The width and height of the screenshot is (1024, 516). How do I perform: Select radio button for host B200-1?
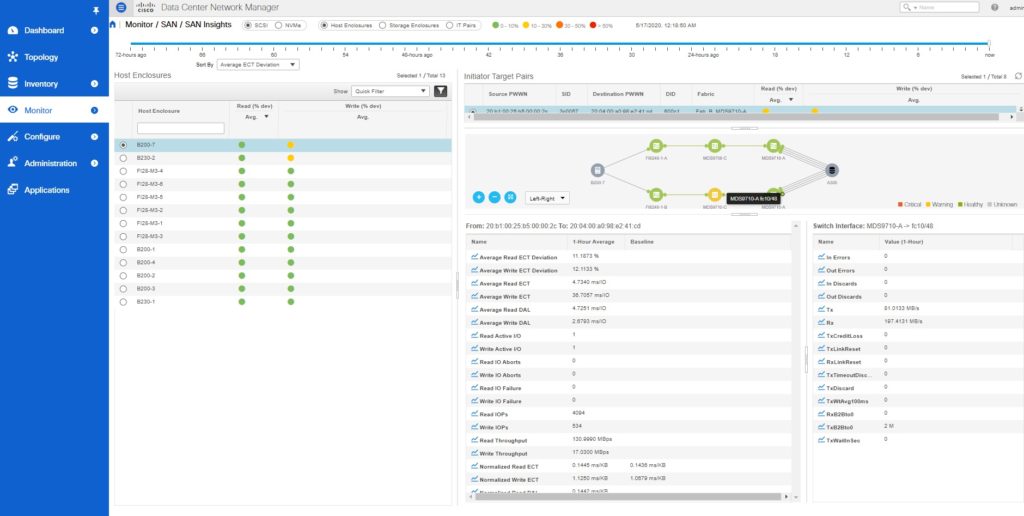(123, 250)
